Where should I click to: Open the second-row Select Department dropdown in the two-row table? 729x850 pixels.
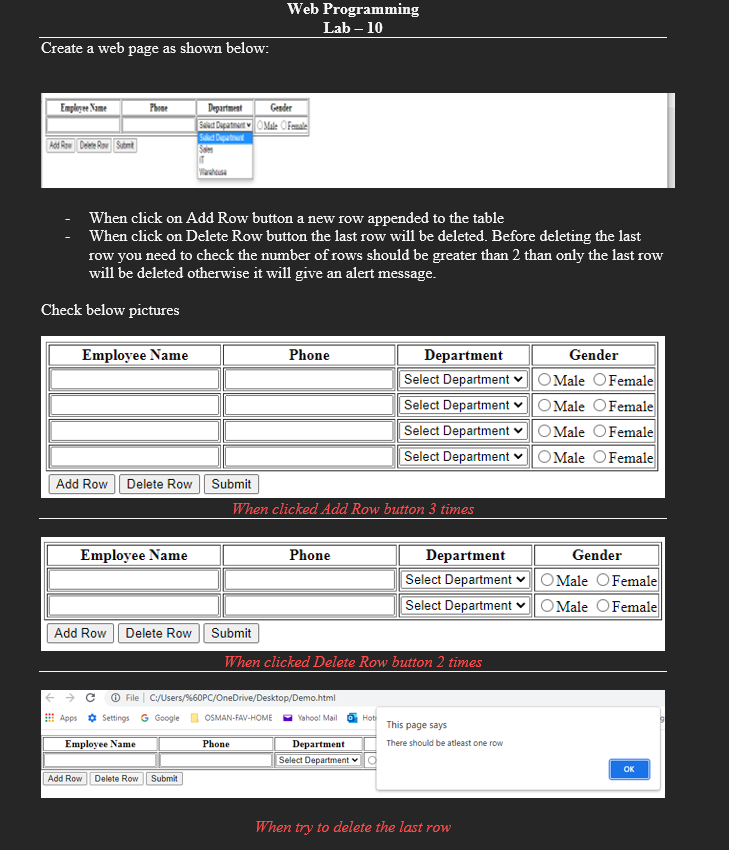click(466, 605)
